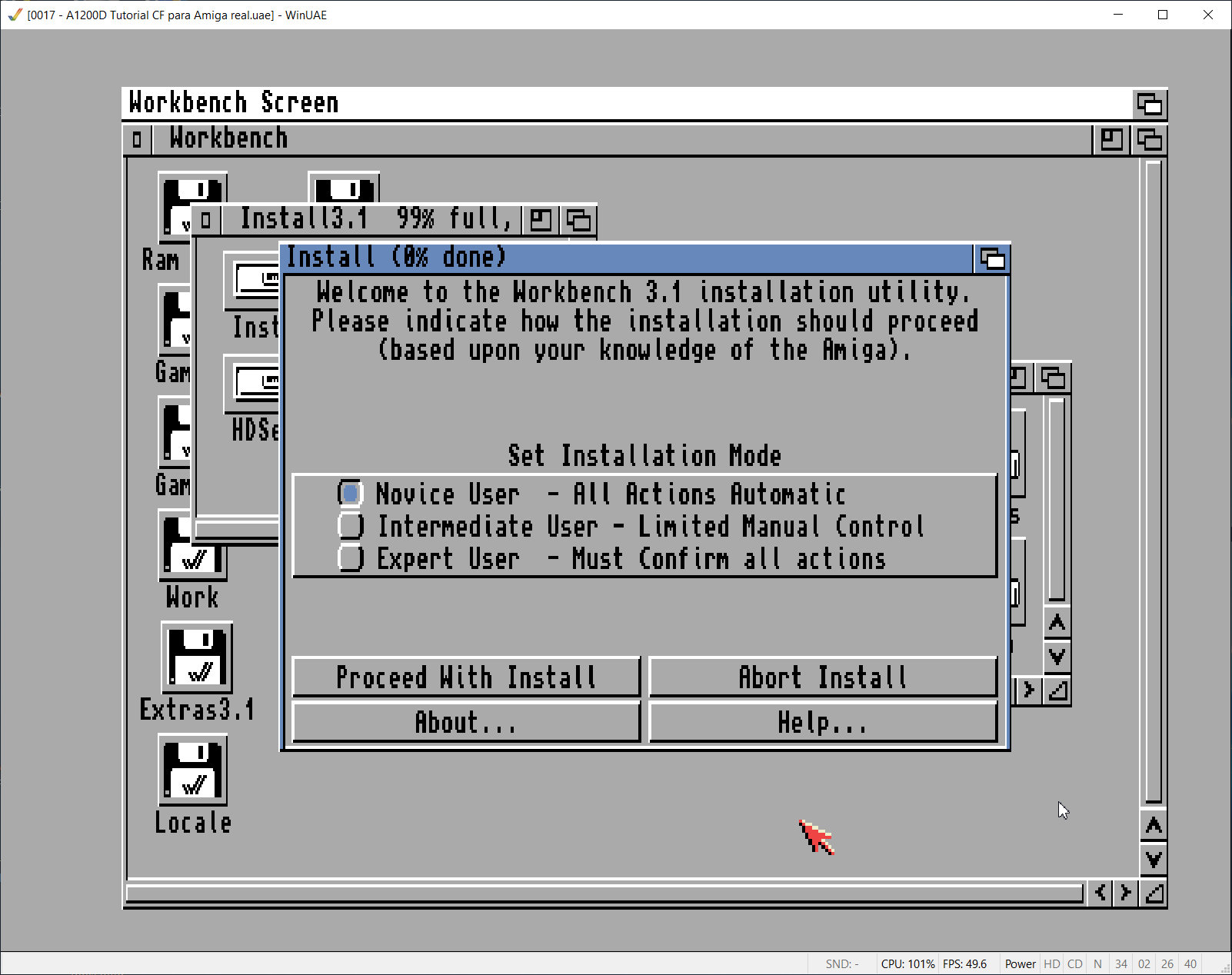
Task: Close the Install3.1 window with its close gadget
Action: [205, 221]
